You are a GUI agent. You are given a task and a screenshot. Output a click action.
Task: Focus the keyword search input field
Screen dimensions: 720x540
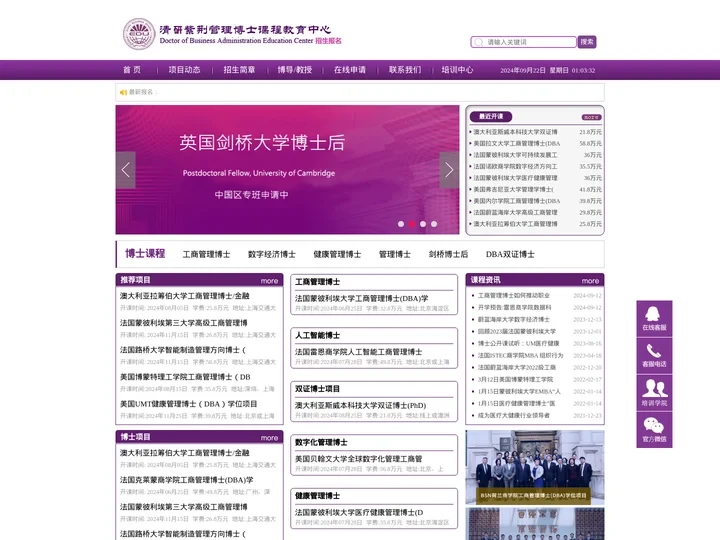point(523,42)
